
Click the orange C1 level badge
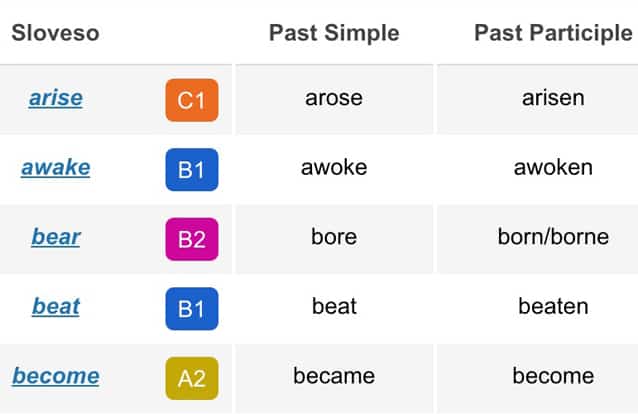coord(192,100)
